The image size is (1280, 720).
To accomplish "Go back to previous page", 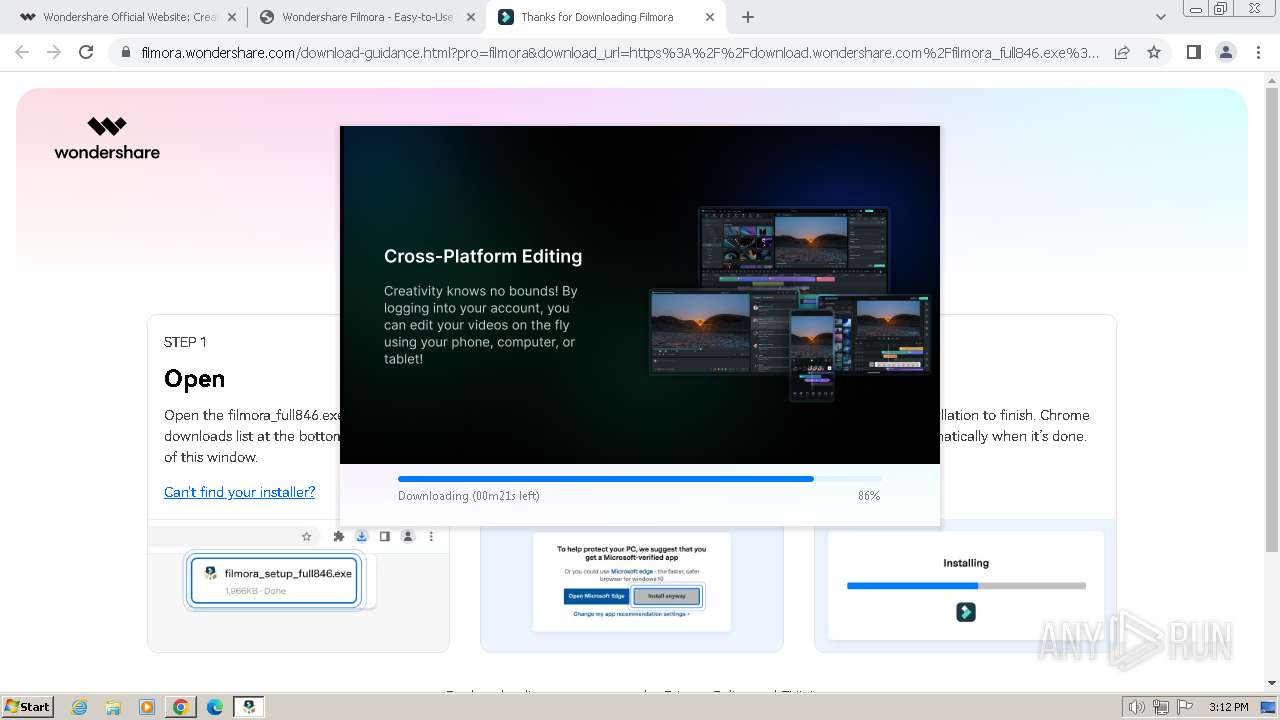I will click(x=22, y=52).
